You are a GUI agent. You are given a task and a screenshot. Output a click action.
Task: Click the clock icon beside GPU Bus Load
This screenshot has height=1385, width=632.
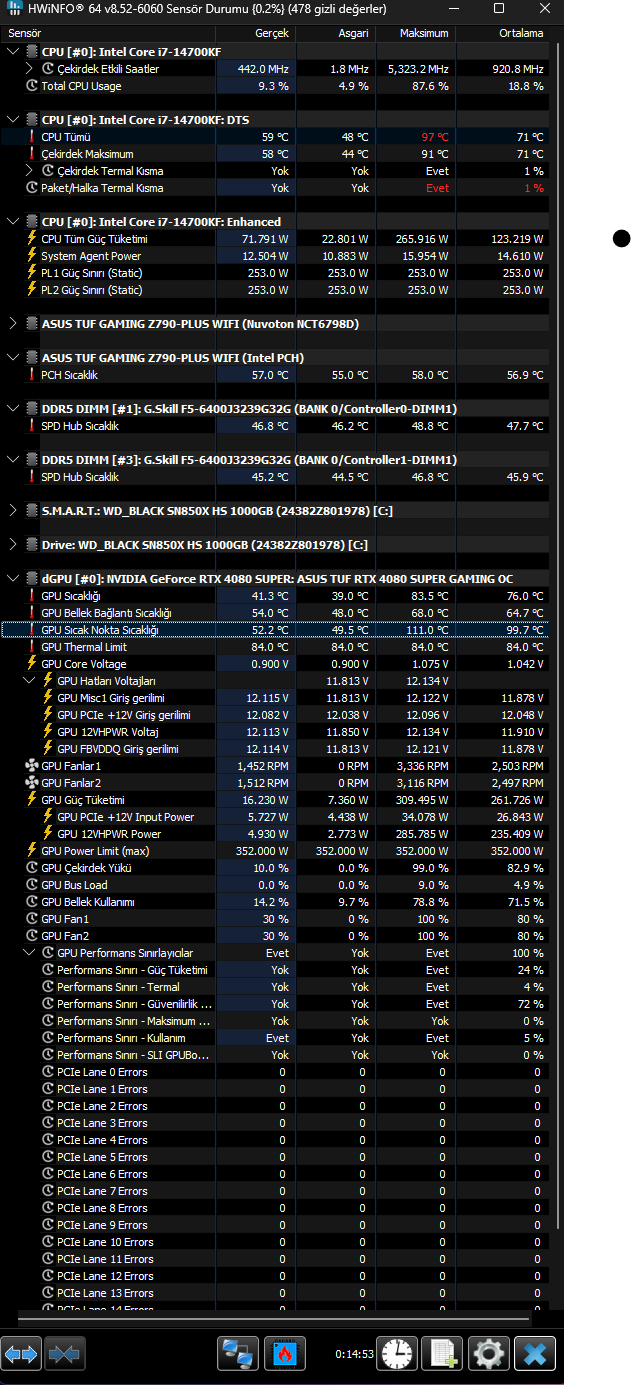pyautogui.click(x=32, y=885)
